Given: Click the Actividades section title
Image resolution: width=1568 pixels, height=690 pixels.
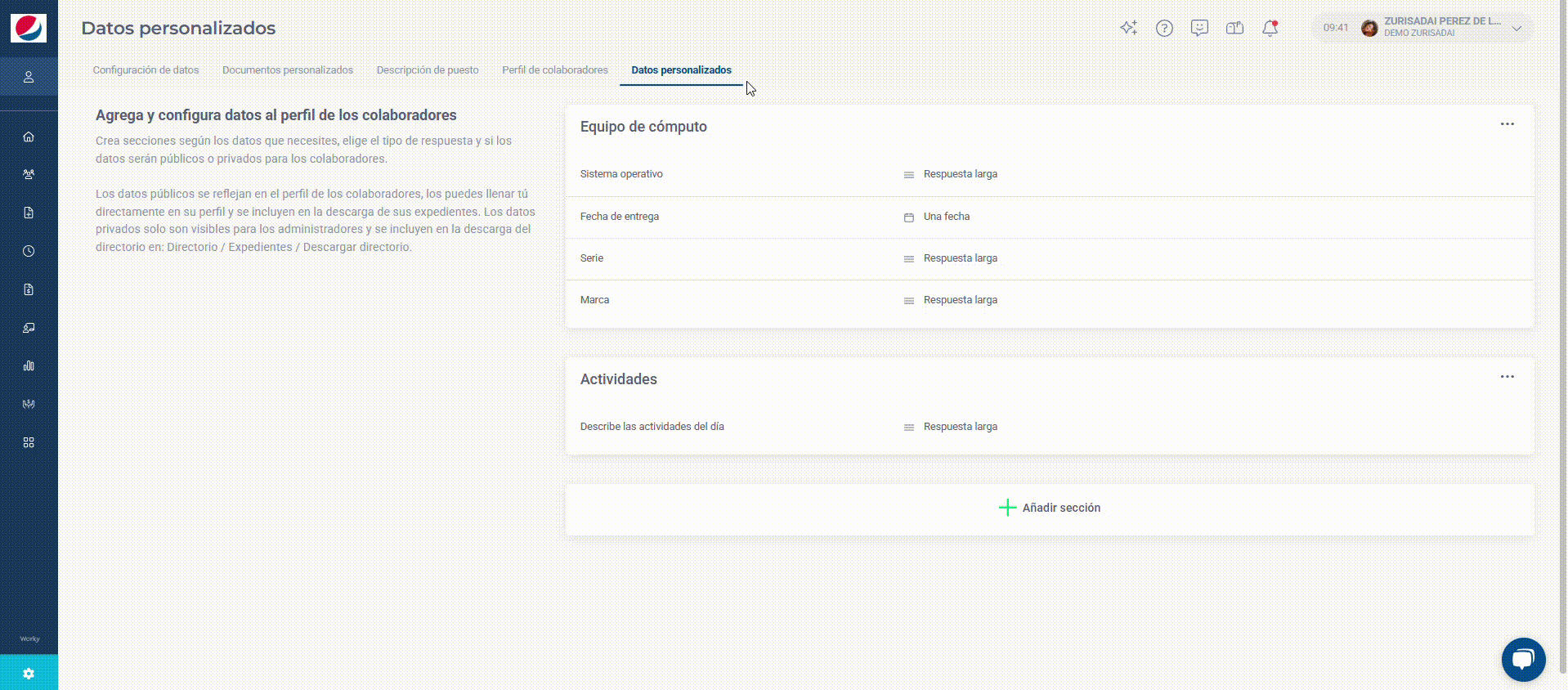Looking at the screenshot, I should [619, 379].
